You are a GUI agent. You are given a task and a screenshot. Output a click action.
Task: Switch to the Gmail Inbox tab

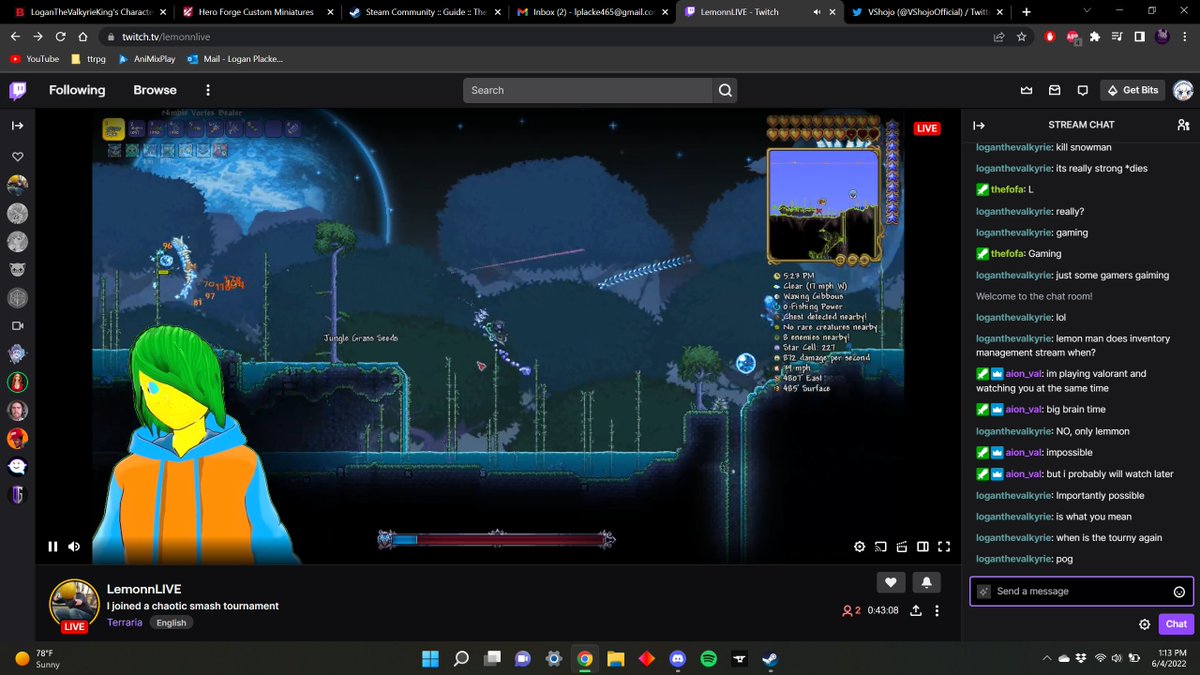592,12
